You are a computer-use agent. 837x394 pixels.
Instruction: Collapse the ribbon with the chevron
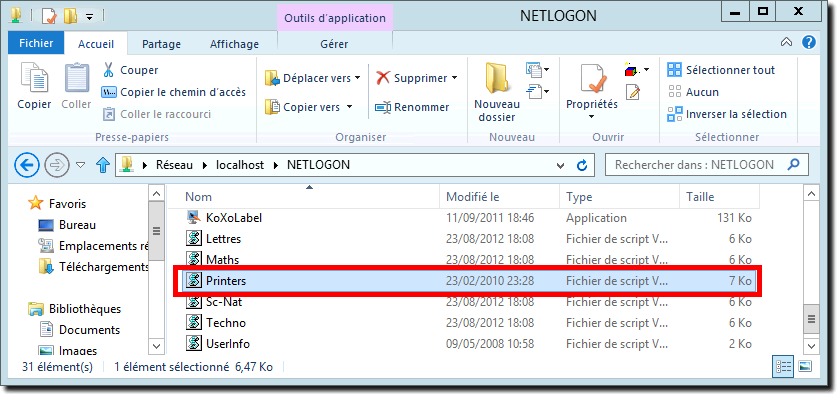pos(786,43)
